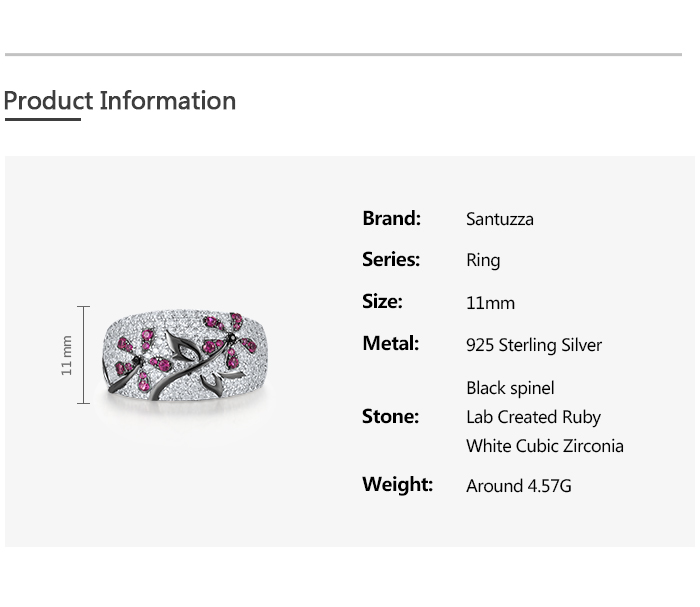
Task: Click the Size label
Action: [382, 301]
